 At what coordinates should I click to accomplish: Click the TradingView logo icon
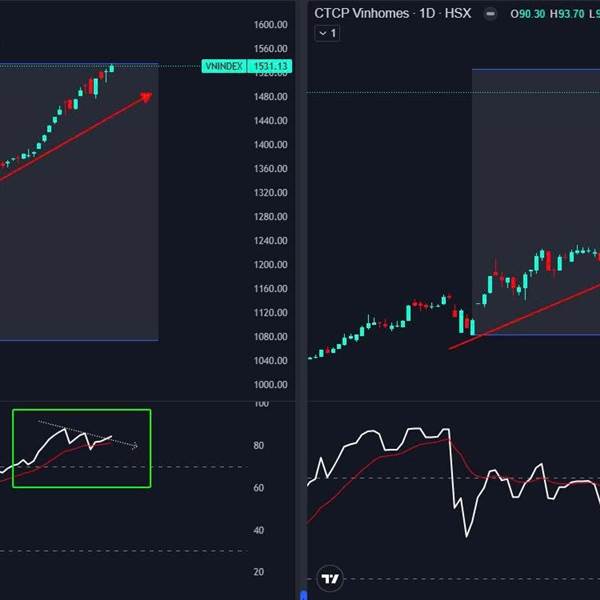[x=330, y=579]
